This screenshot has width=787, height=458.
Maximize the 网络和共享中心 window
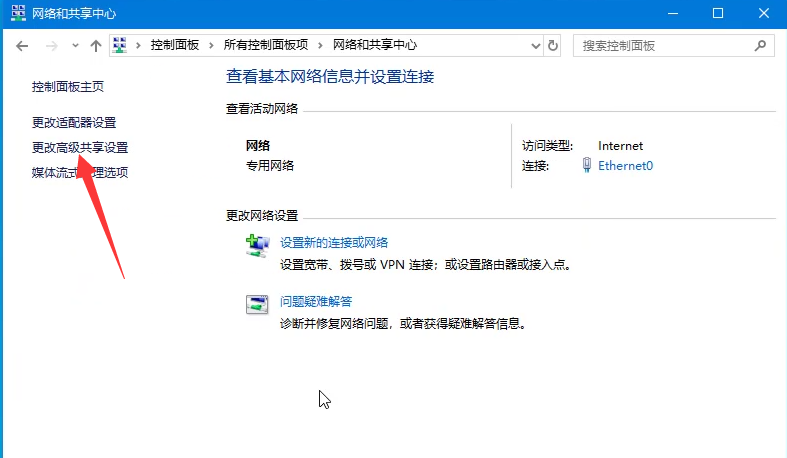coord(718,14)
